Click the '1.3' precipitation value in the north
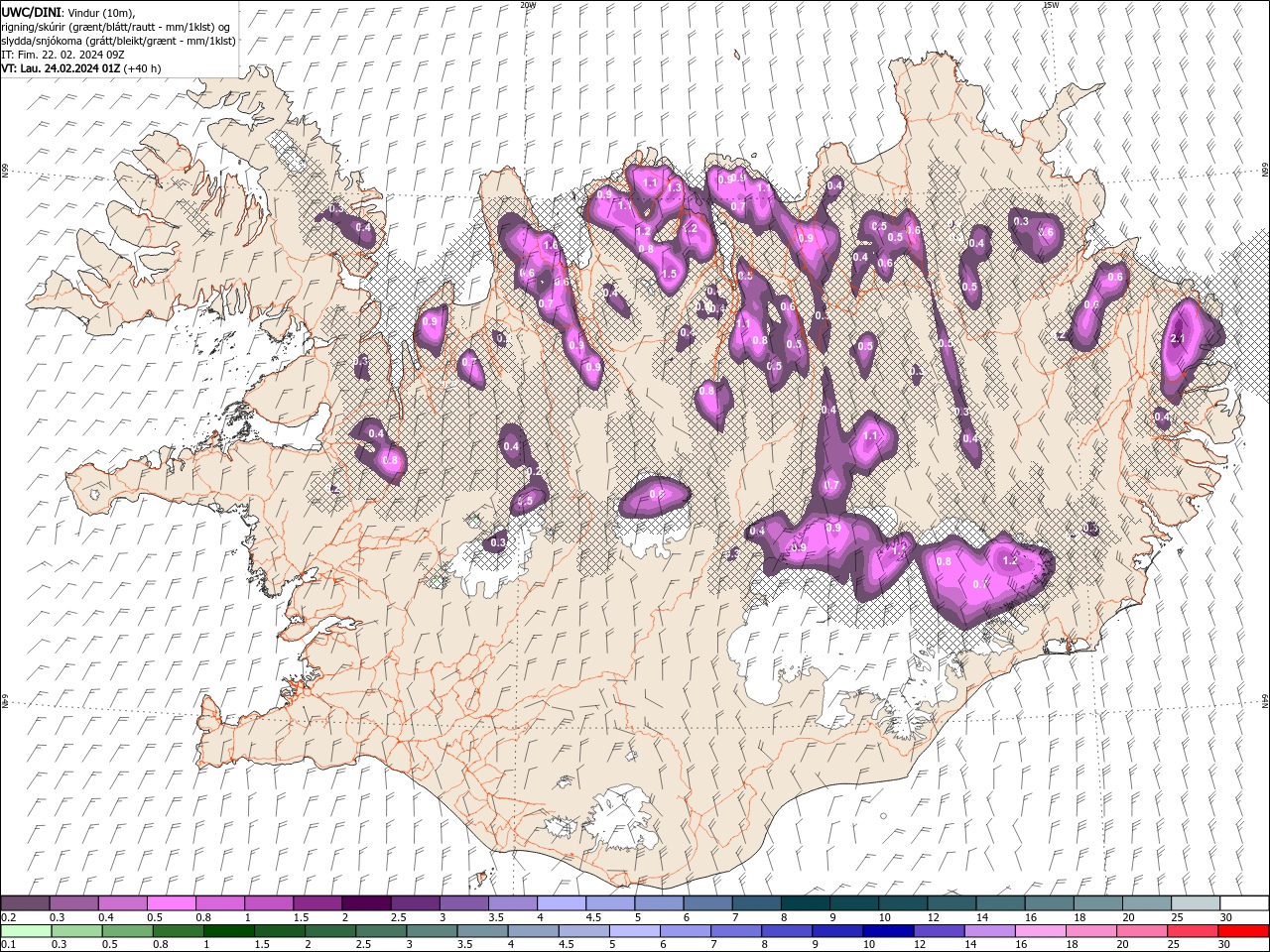Image resolution: width=1270 pixels, height=952 pixels. pos(676,186)
